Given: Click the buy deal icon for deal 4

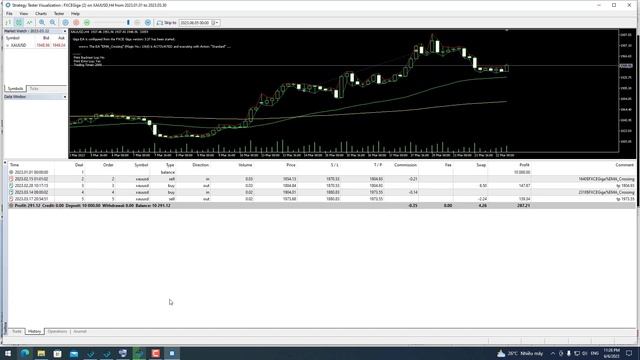Looking at the screenshot, I should pos(11,192).
